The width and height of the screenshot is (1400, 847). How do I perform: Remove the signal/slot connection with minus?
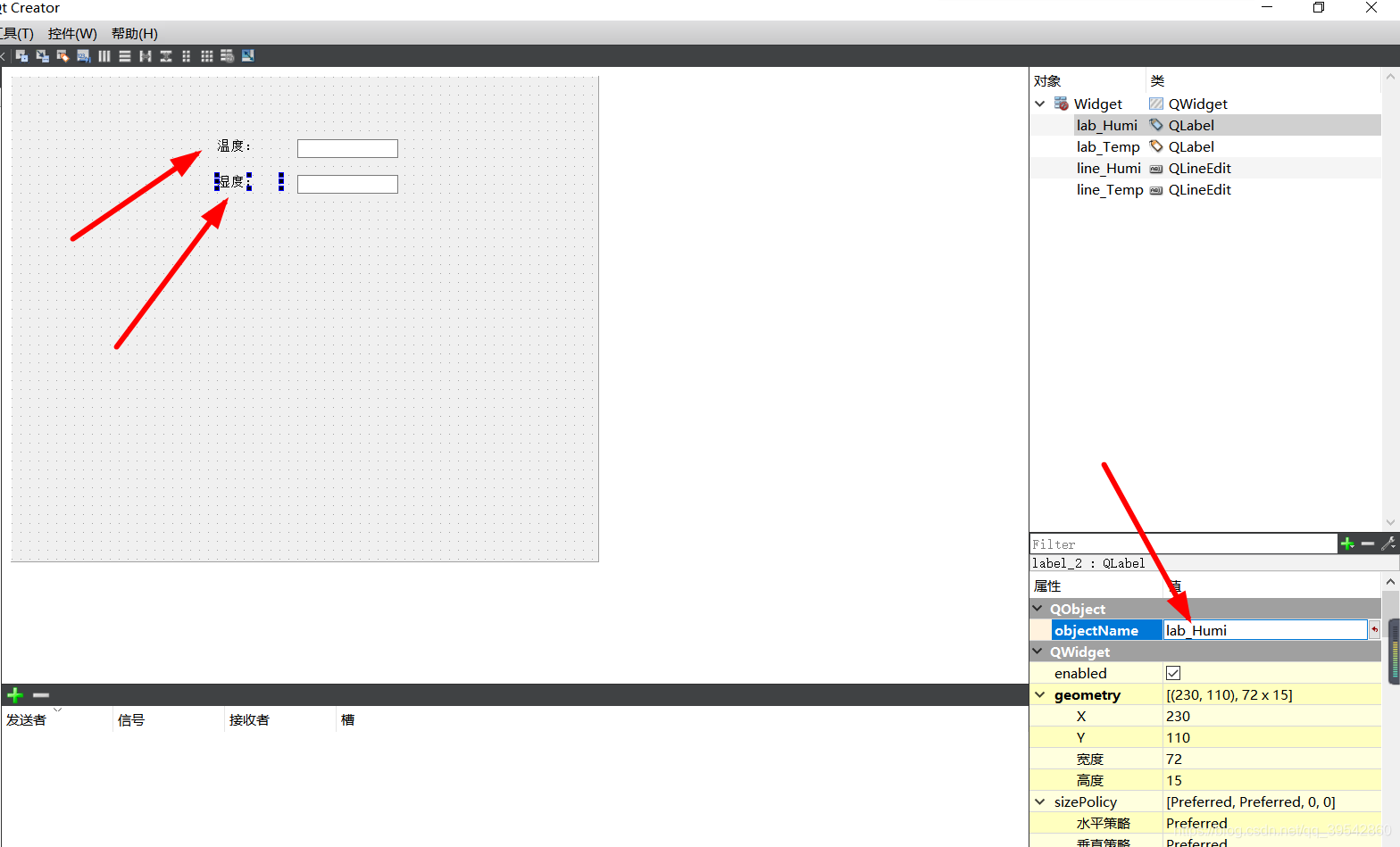point(41,694)
